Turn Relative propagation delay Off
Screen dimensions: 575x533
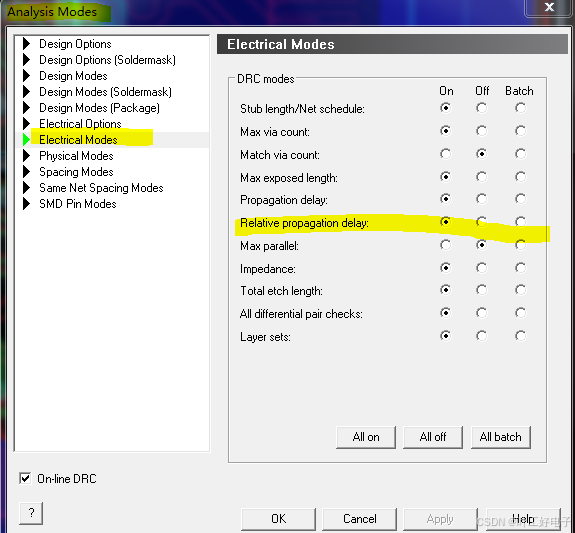[481, 222]
